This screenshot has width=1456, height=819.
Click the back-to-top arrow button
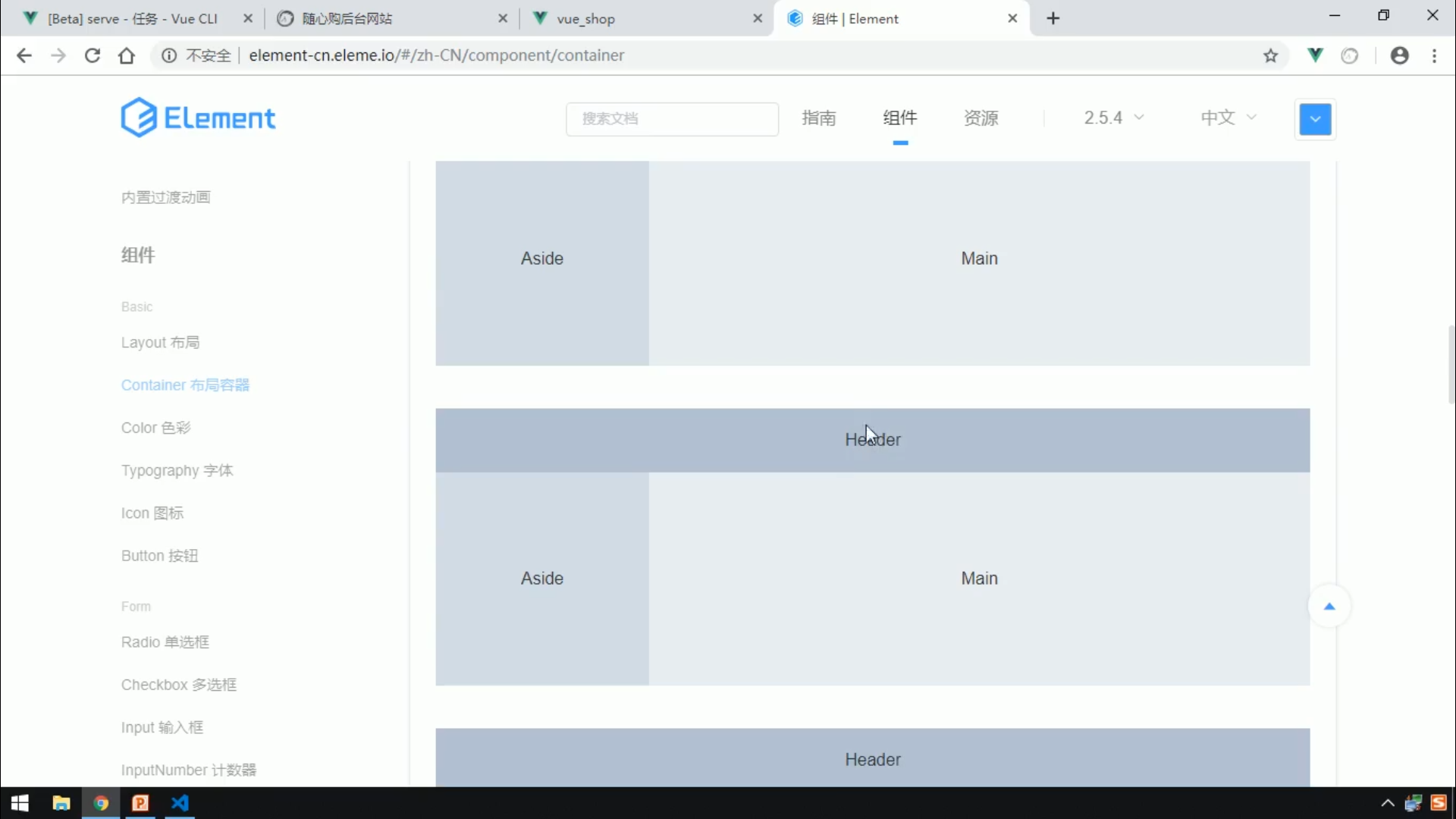click(x=1329, y=606)
